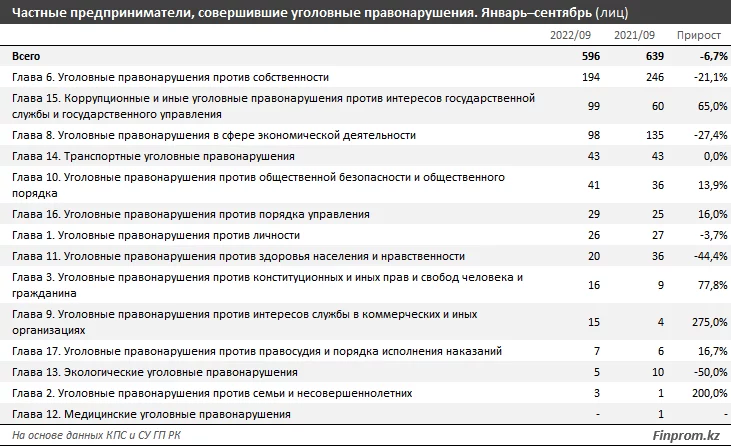Viewport: 731px width, 446px height.
Task: Click the value 194 in Глава 6 row
Action: (x=591, y=77)
